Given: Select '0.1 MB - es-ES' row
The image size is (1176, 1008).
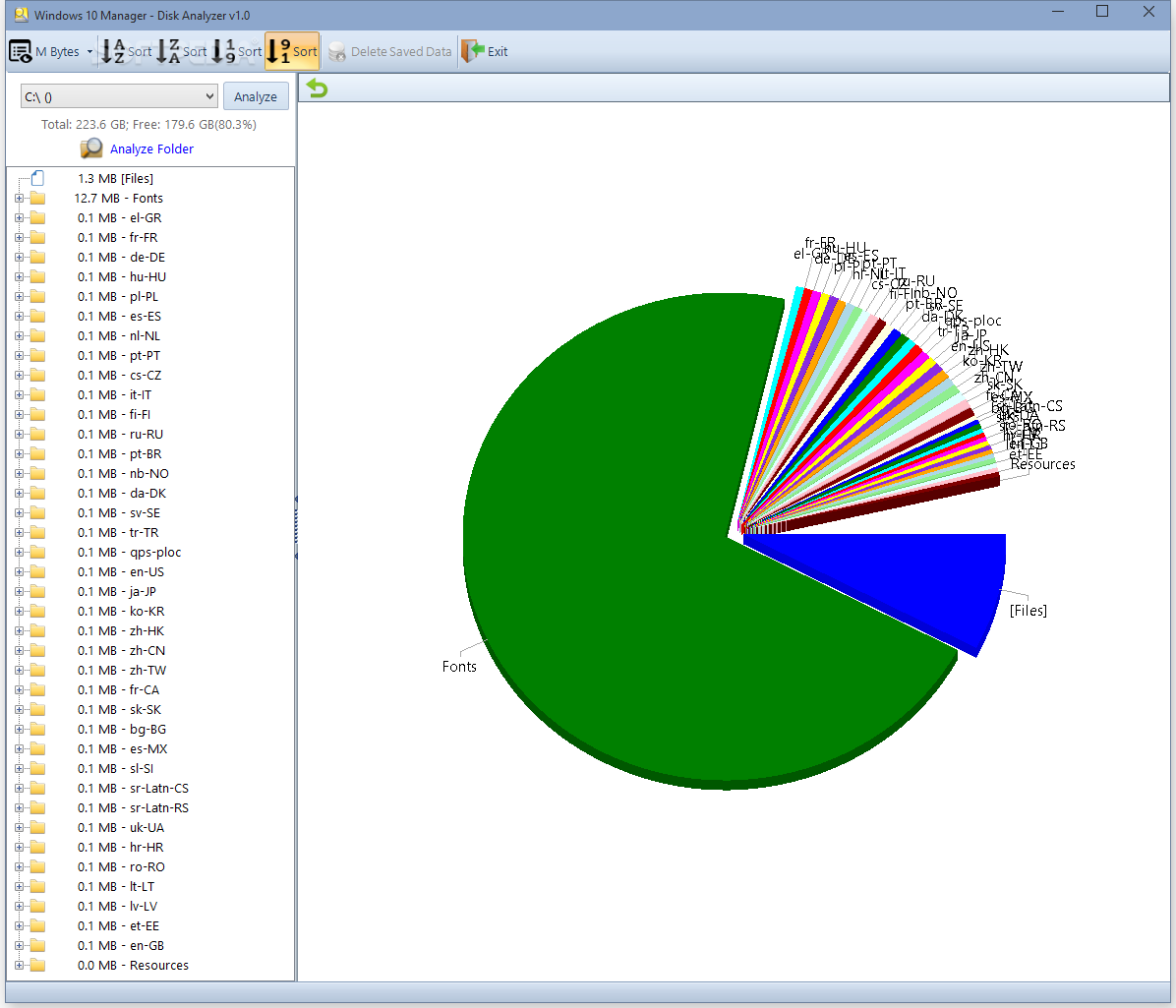Looking at the screenshot, I should coord(119,316).
